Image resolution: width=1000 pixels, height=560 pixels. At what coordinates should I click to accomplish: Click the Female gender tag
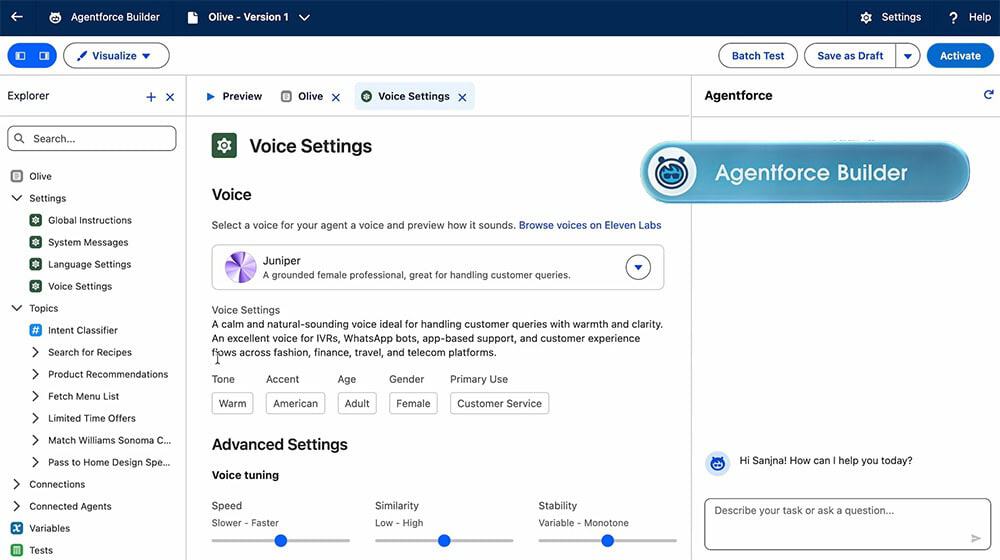413,403
